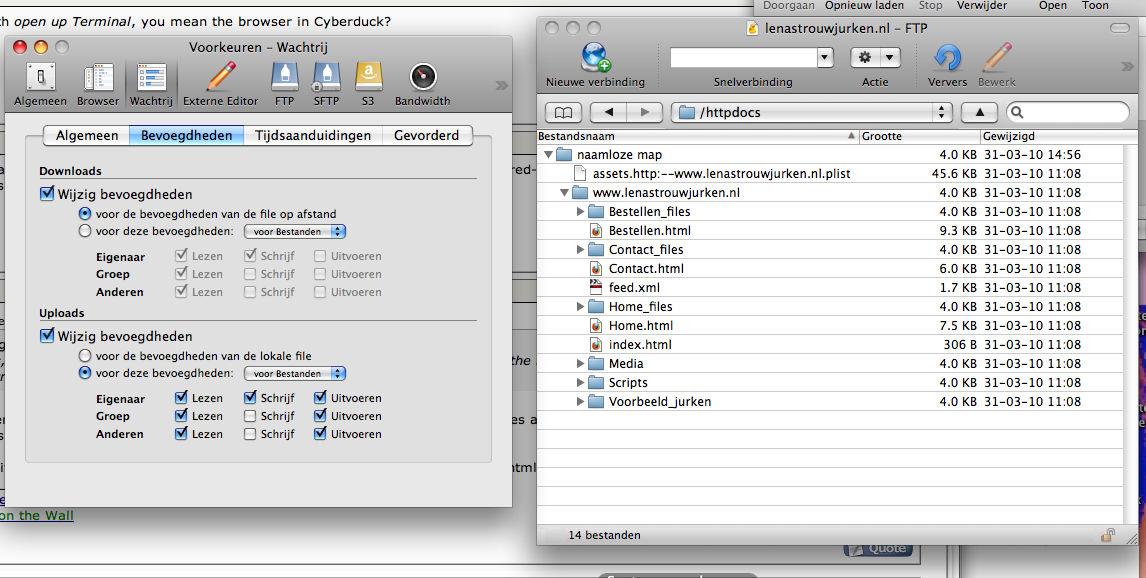Image resolution: width=1146 pixels, height=578 pixels.
Task: Go to parent folder up arrow
Action: (979, 112)
